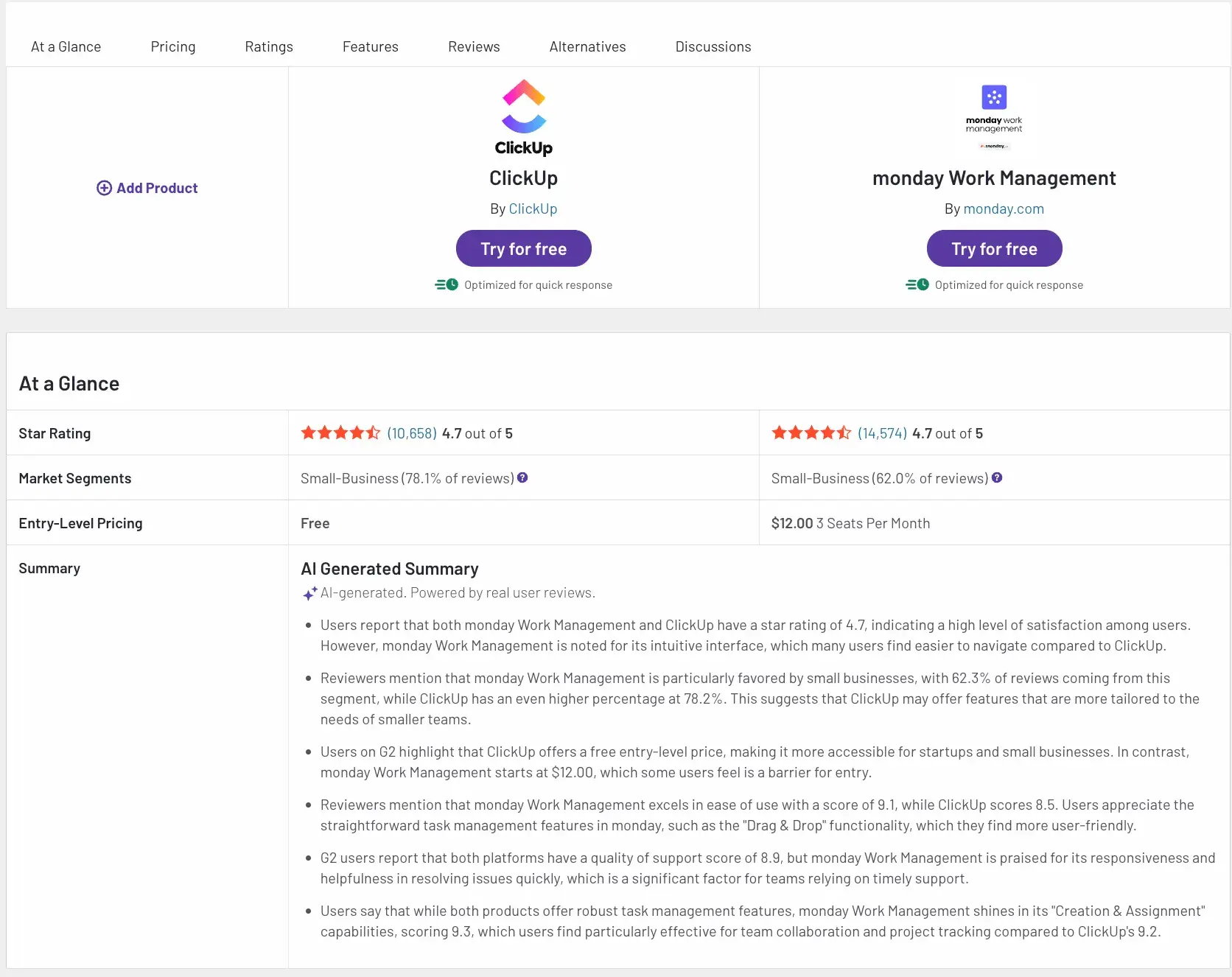1232x977 pixels.
Task: Select the Alternatives tab
Action: click(x=587, y=46)
